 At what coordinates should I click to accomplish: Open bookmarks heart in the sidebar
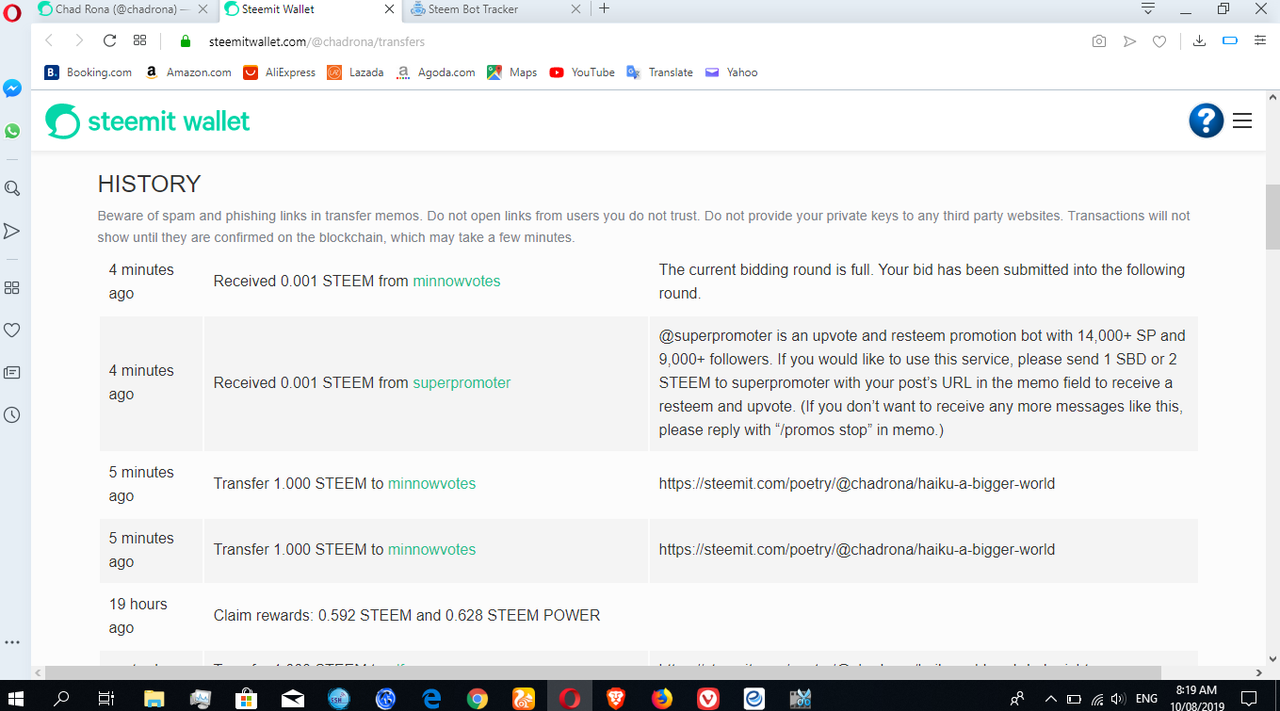pyautogui.click(x=12, y=330)
